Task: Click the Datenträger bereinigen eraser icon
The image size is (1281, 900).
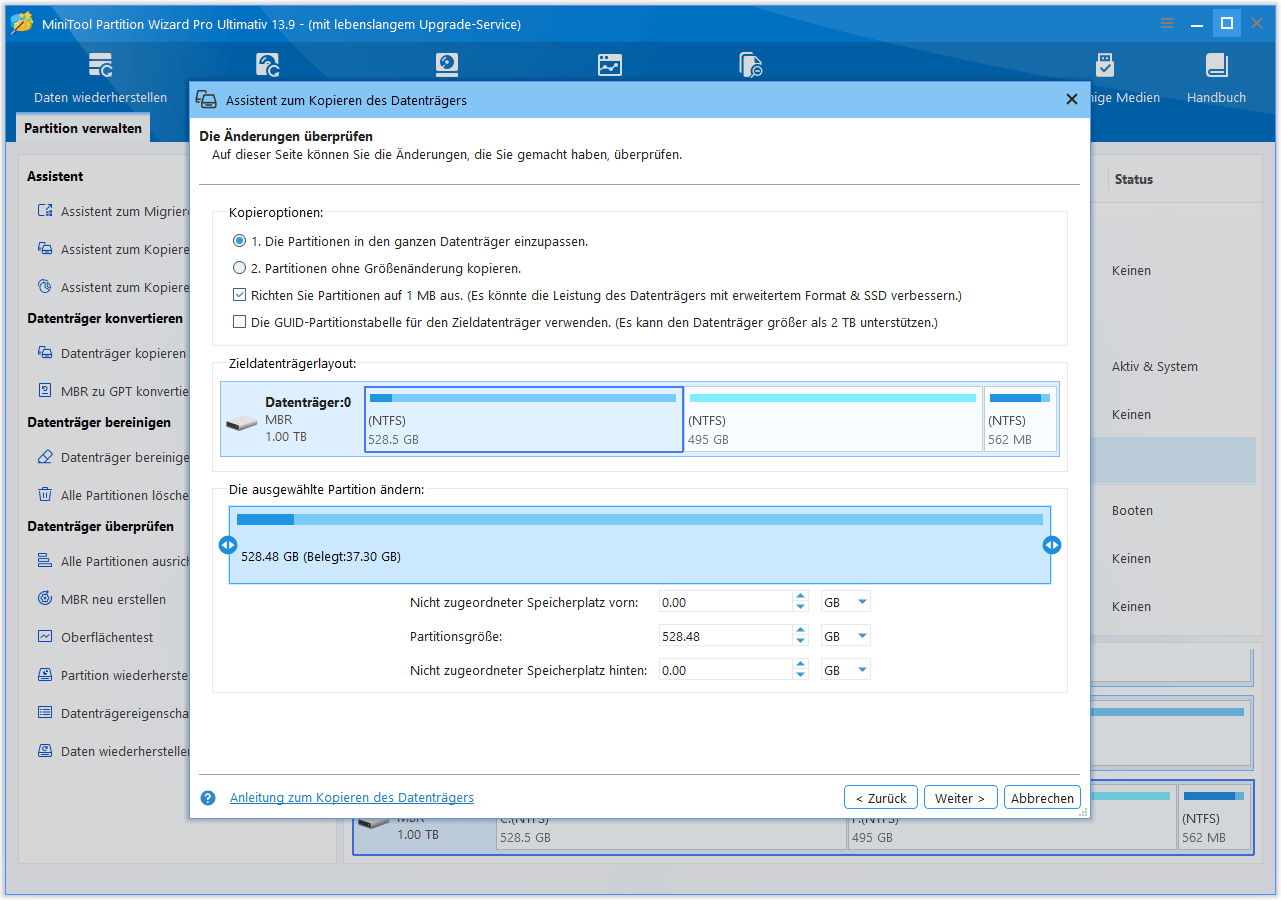Action: pyautogui.click(x=44, y=457)
